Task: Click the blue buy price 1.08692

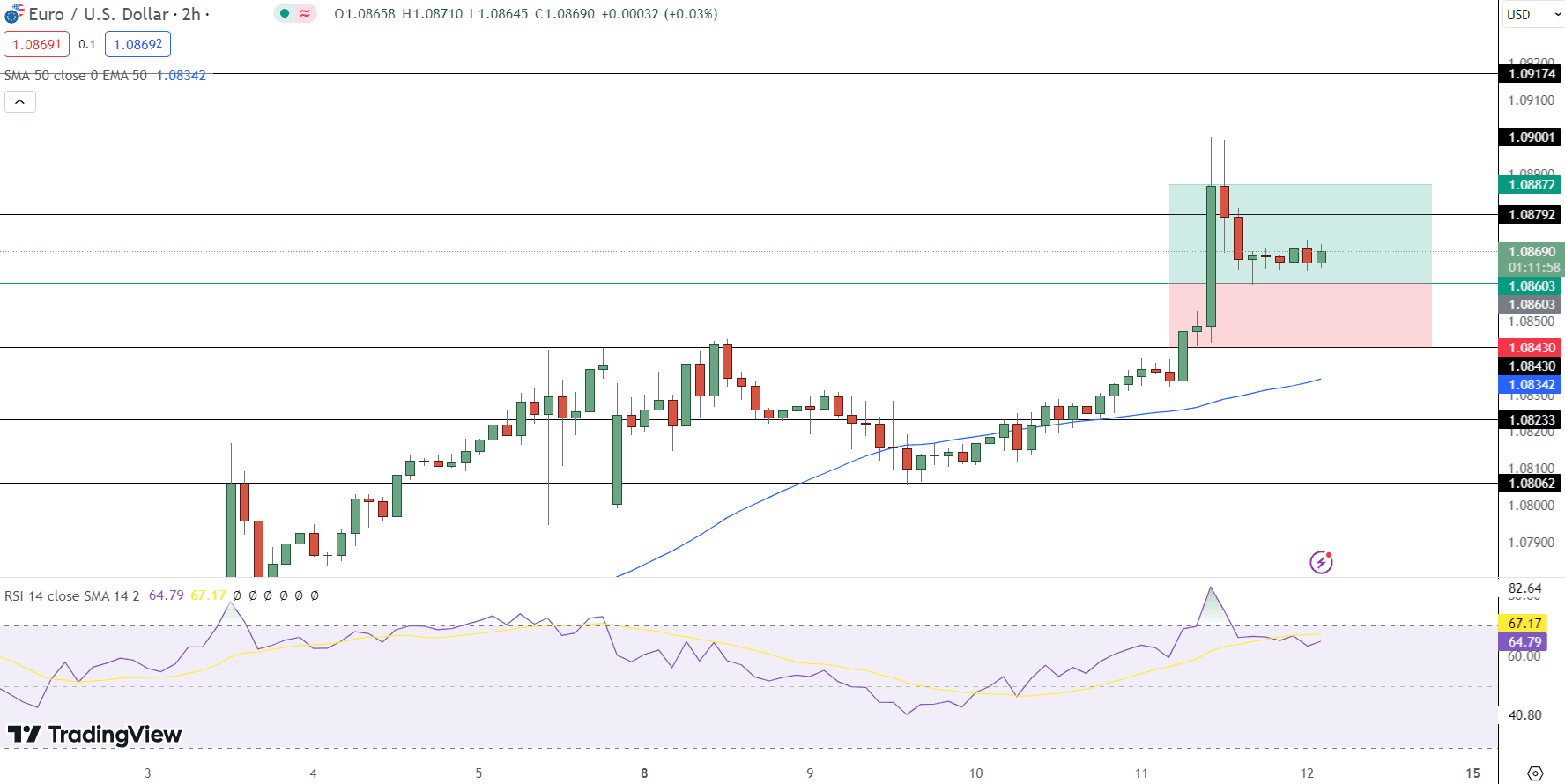Action: [137, 44]
